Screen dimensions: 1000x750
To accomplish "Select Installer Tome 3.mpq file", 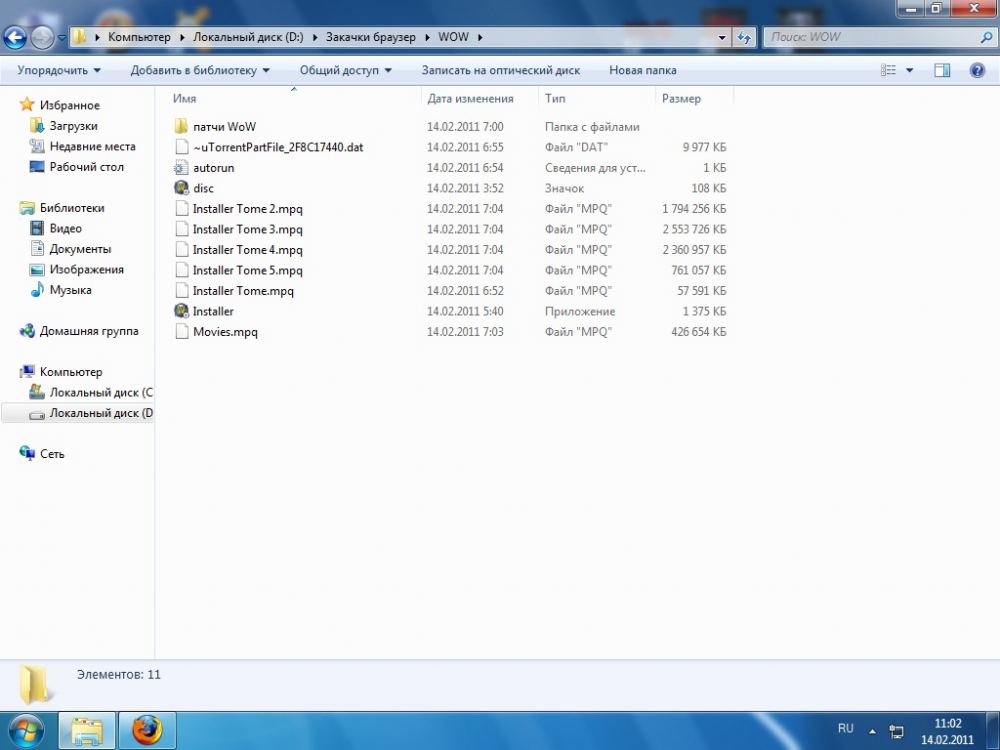I will [x=247, y=229].
